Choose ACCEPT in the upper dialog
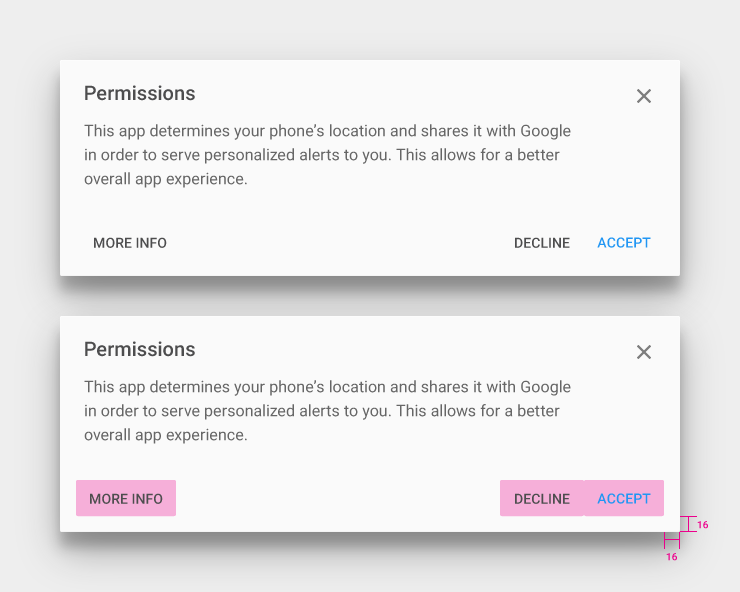 point(624,243)
